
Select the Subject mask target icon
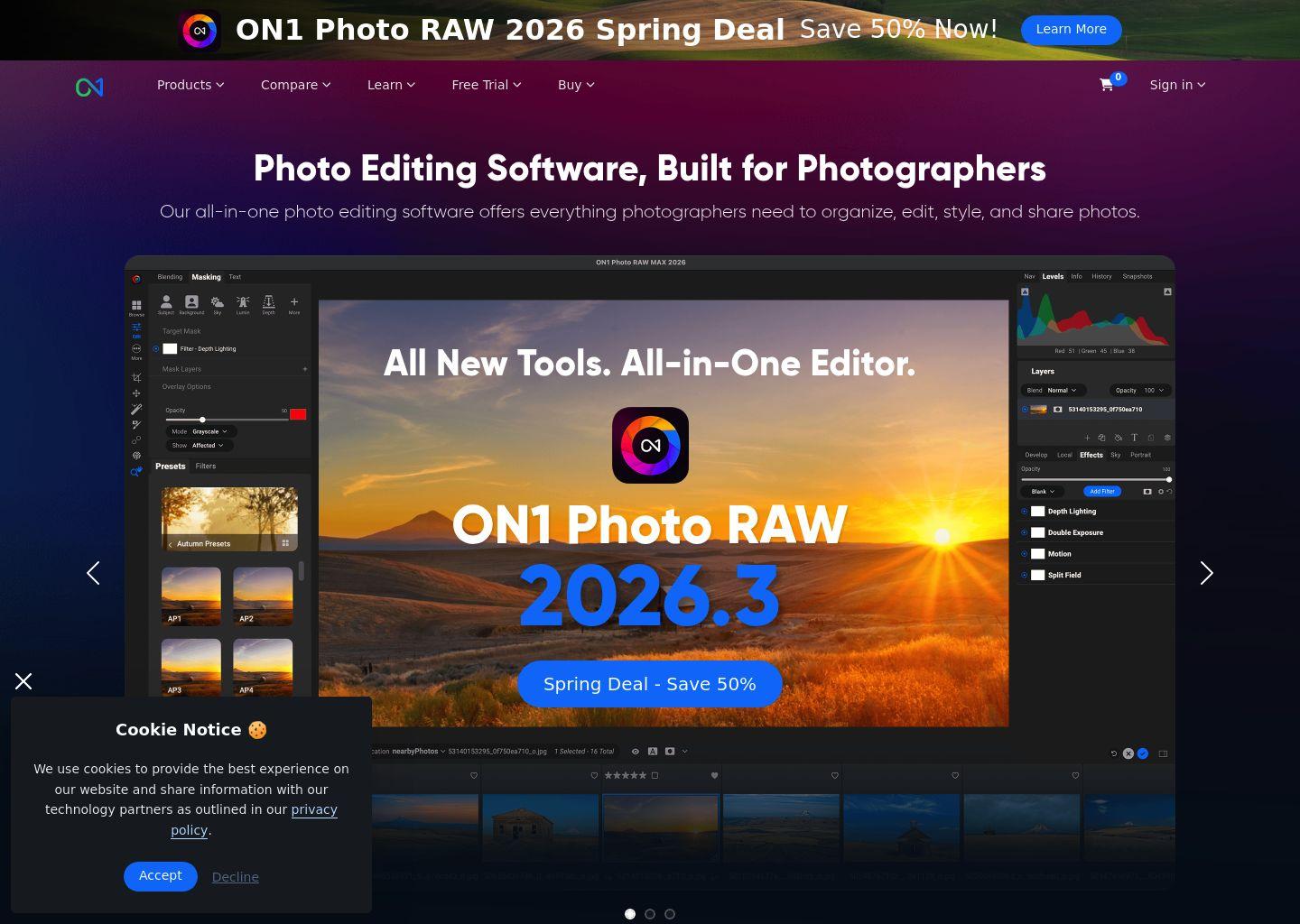pyautogui.click(x=167, y=303)
